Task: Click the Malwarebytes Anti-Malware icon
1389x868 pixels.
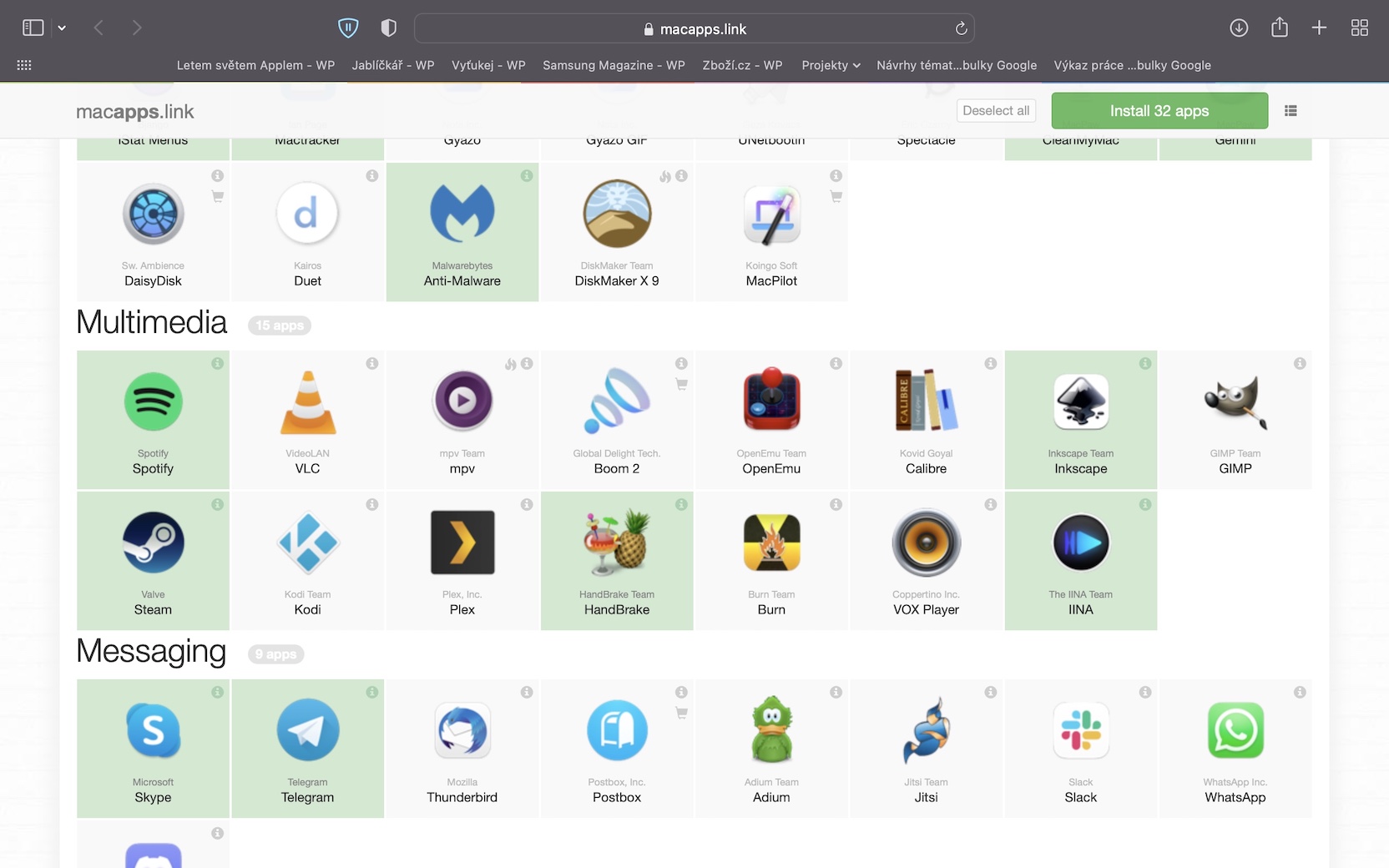Action: (462, 212)
